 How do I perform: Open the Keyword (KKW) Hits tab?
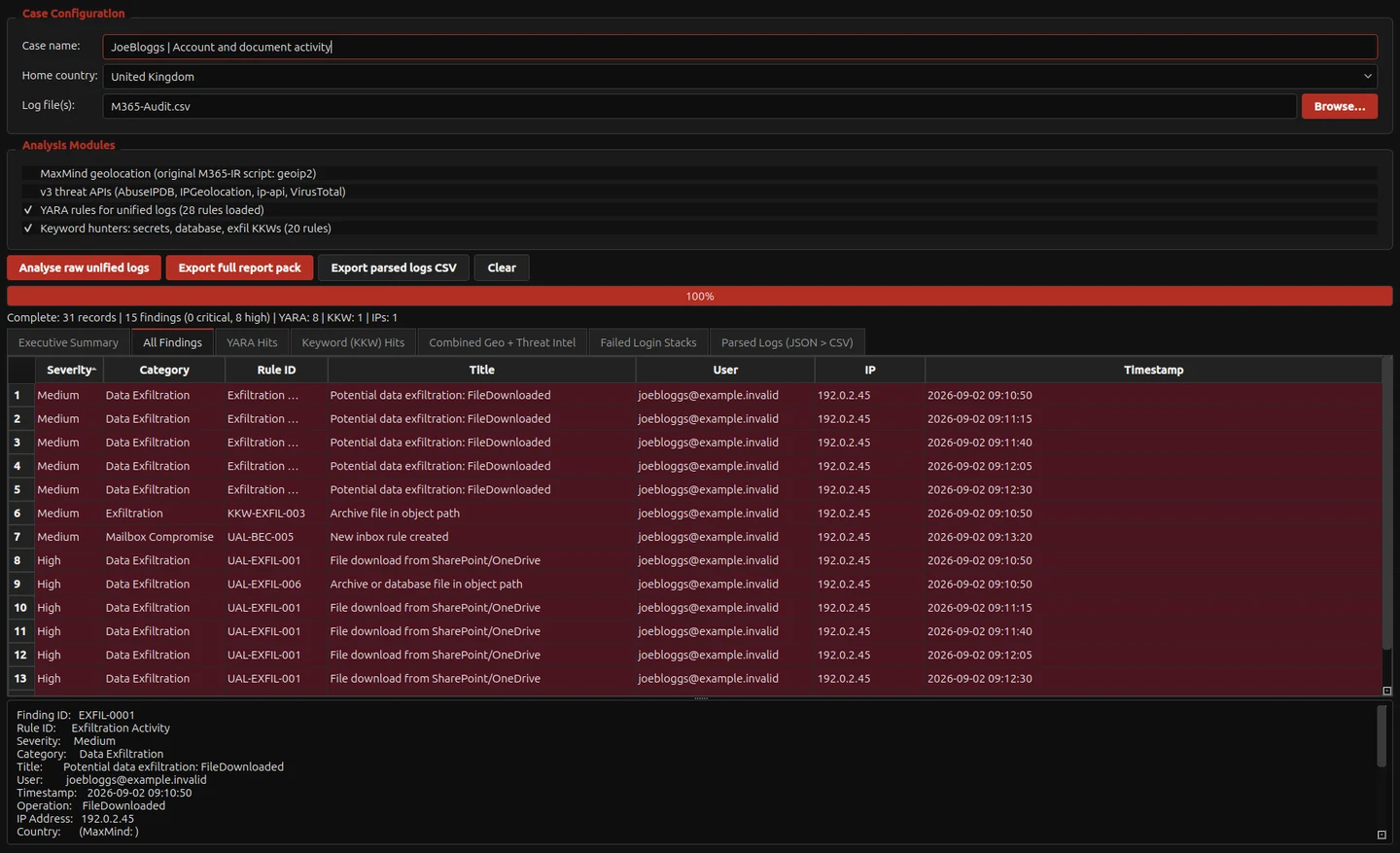[x=353, y=342]
